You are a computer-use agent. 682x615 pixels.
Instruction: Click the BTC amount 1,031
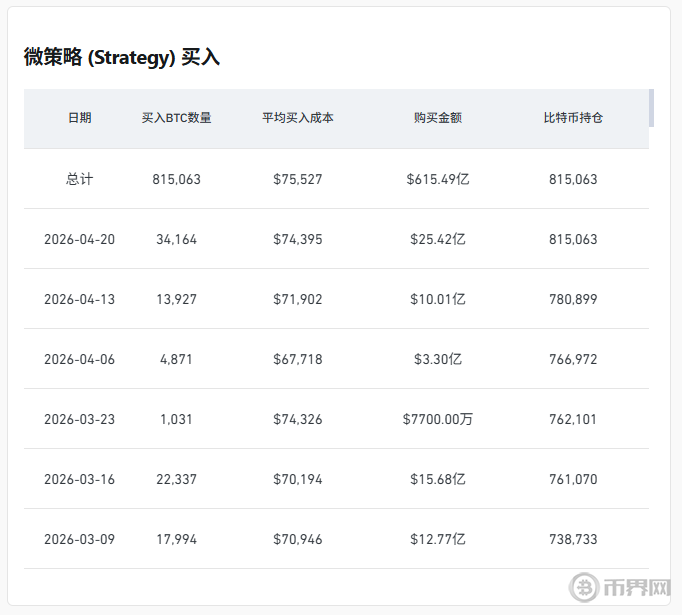(x=176, y=419)
